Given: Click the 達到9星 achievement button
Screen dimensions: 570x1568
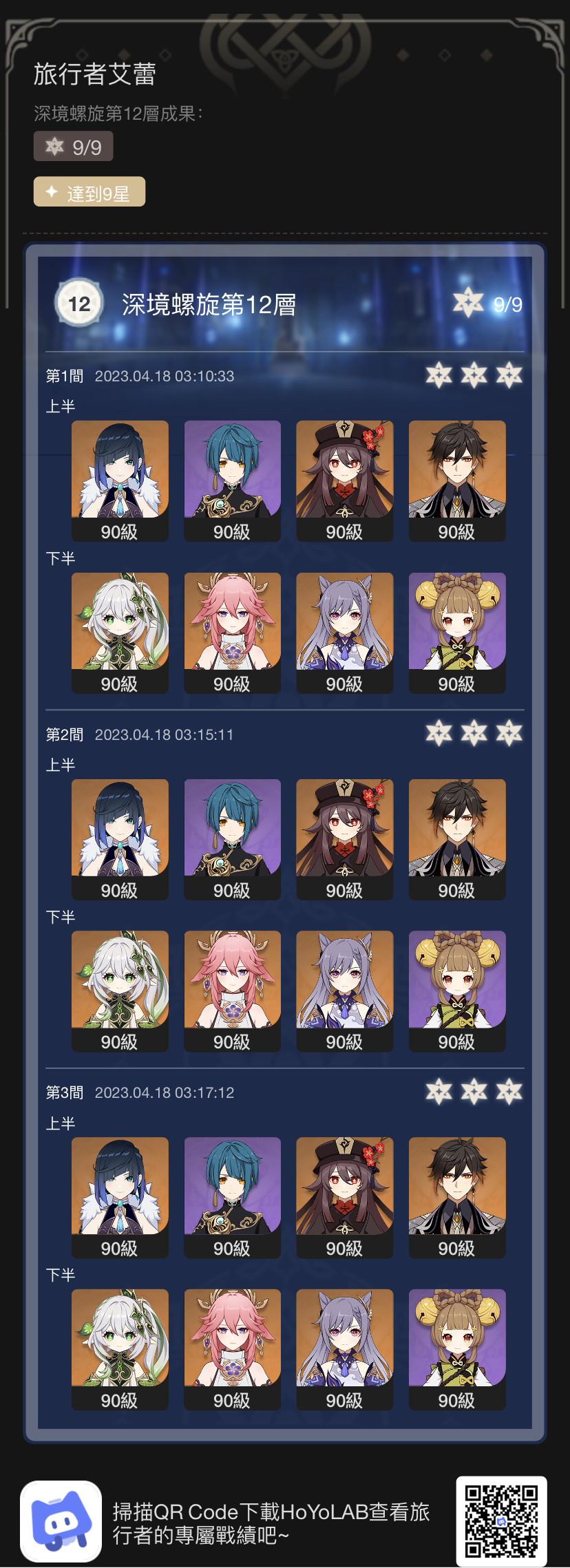Looking at the screenshot, I should tap(89, 192).
